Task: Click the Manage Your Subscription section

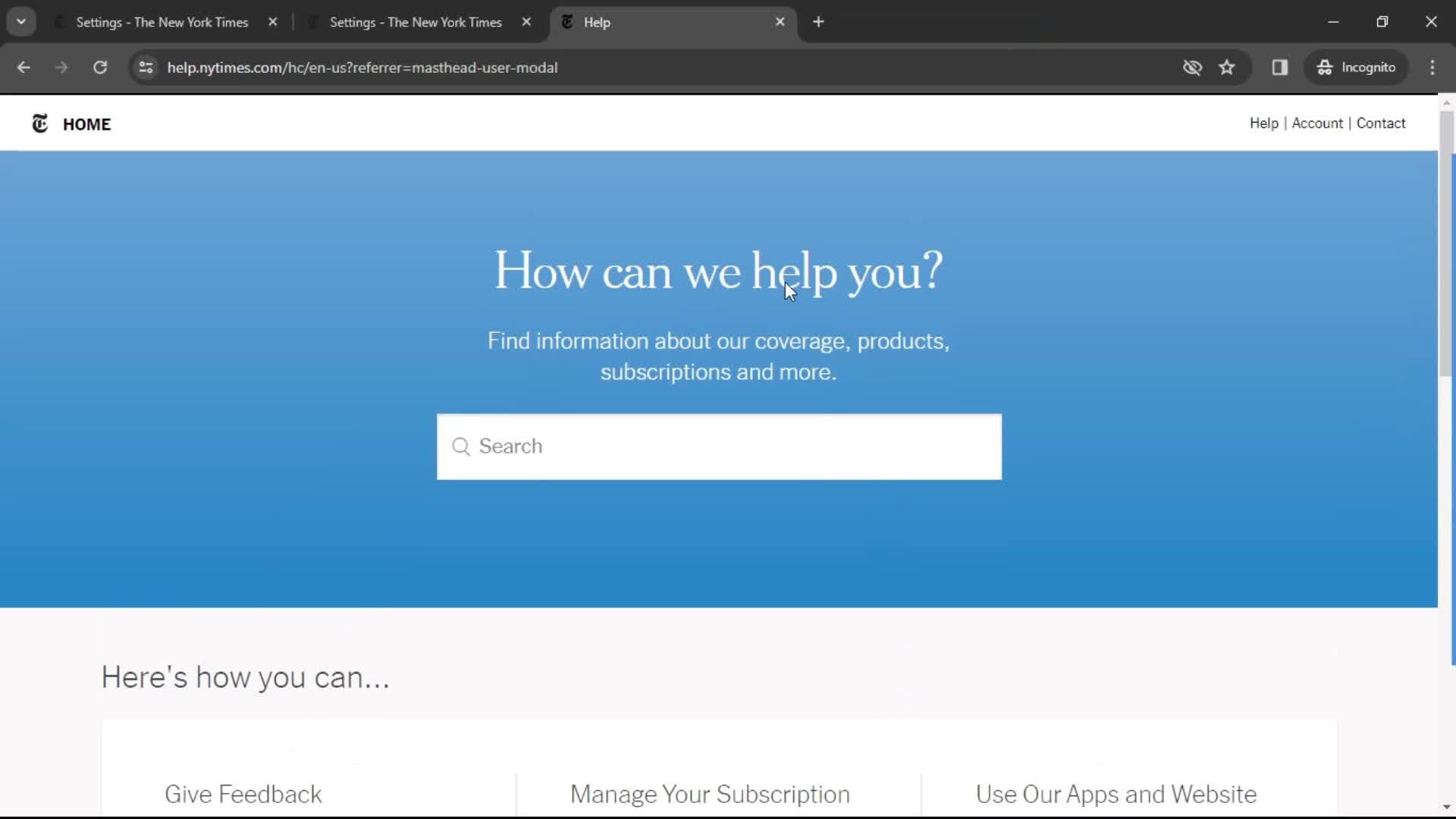Action: pos(710,793)
